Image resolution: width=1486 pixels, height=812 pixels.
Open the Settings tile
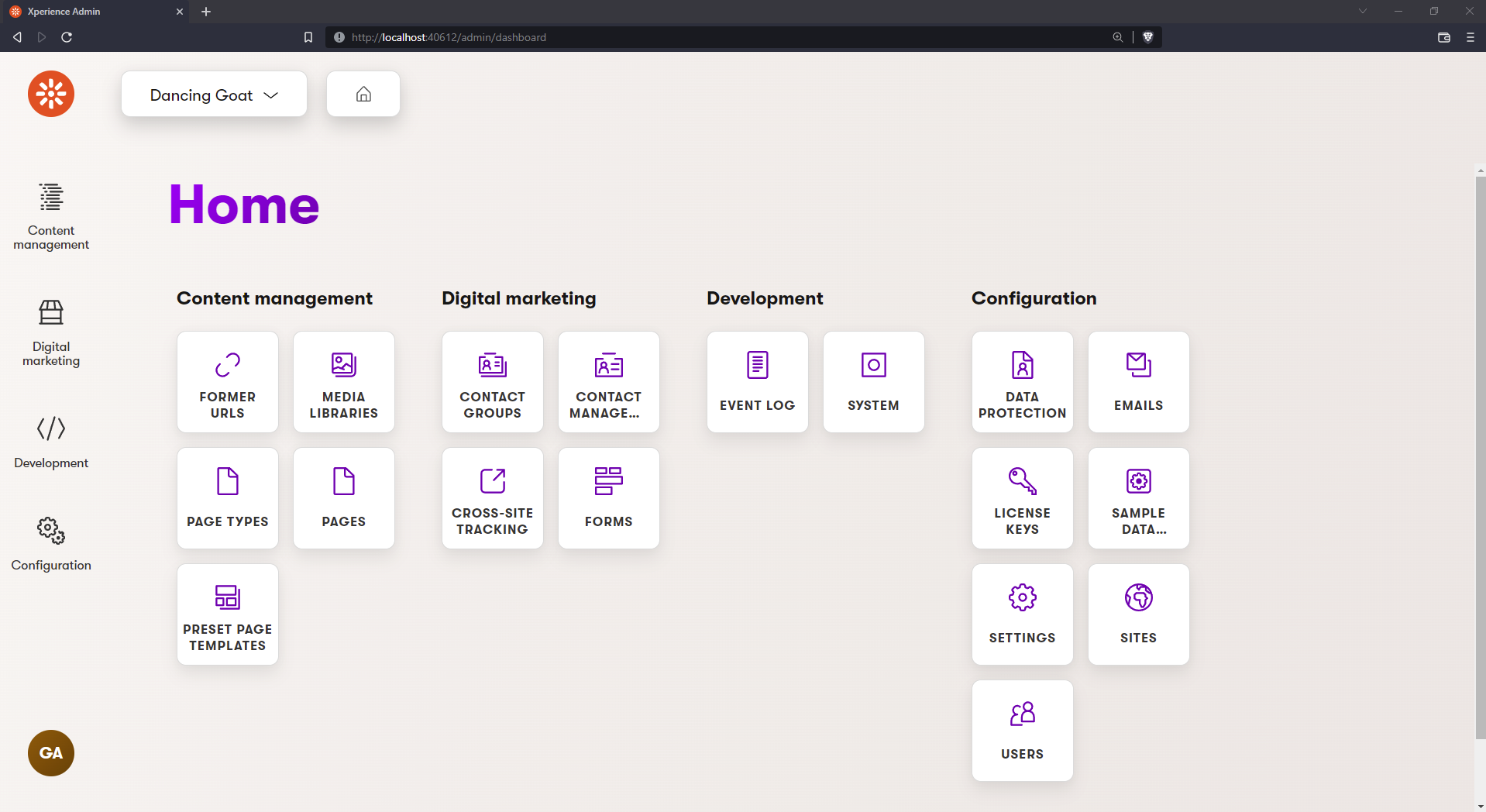pos(1023,614)
